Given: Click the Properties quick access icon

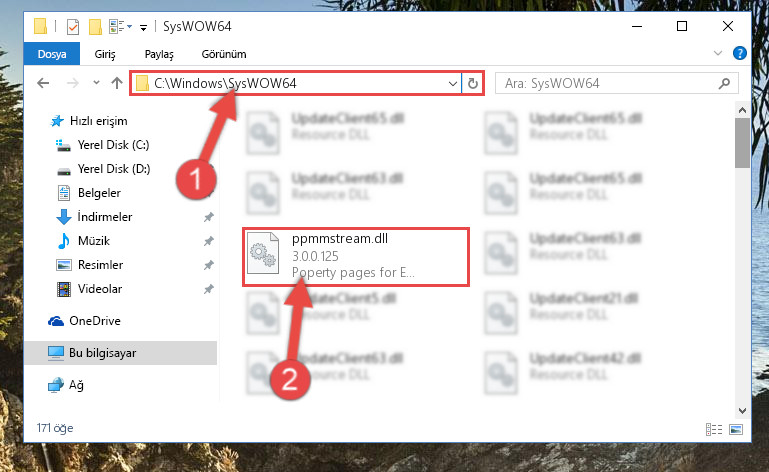Looking at the screenshot, I should click(73, 26).
